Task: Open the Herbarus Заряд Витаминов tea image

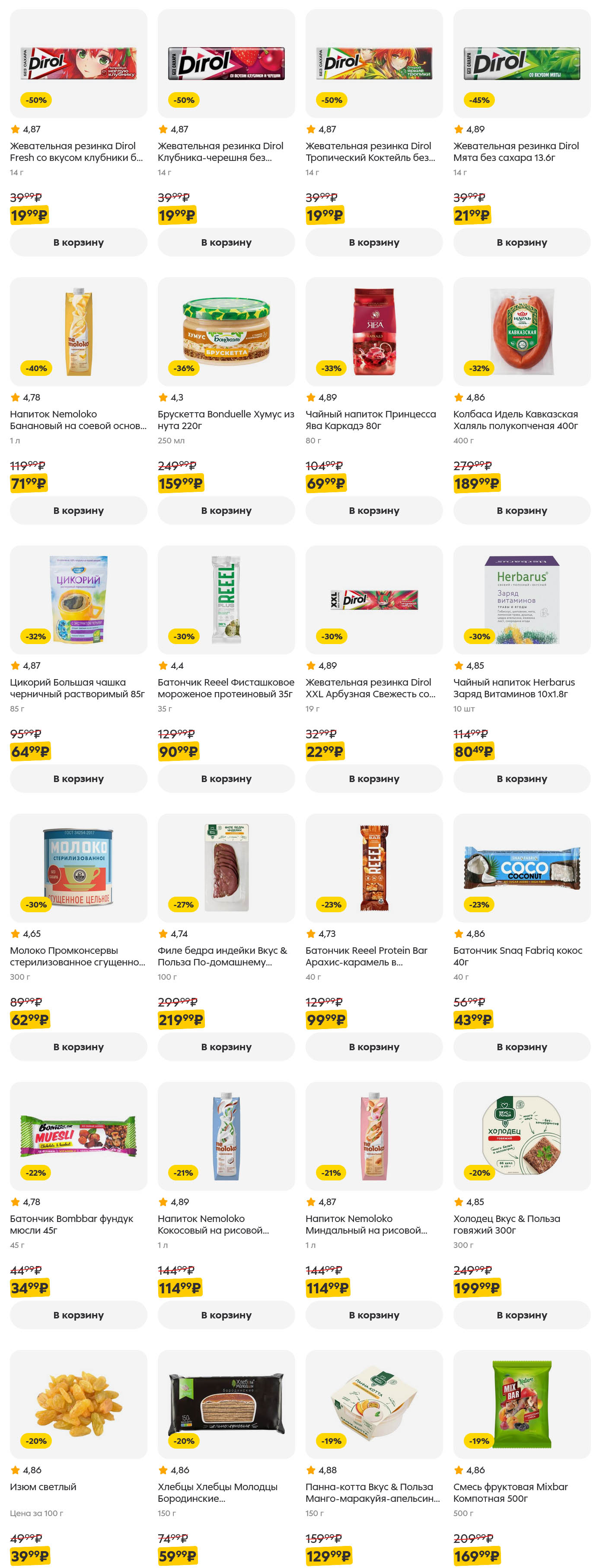Action: point(521,600)
